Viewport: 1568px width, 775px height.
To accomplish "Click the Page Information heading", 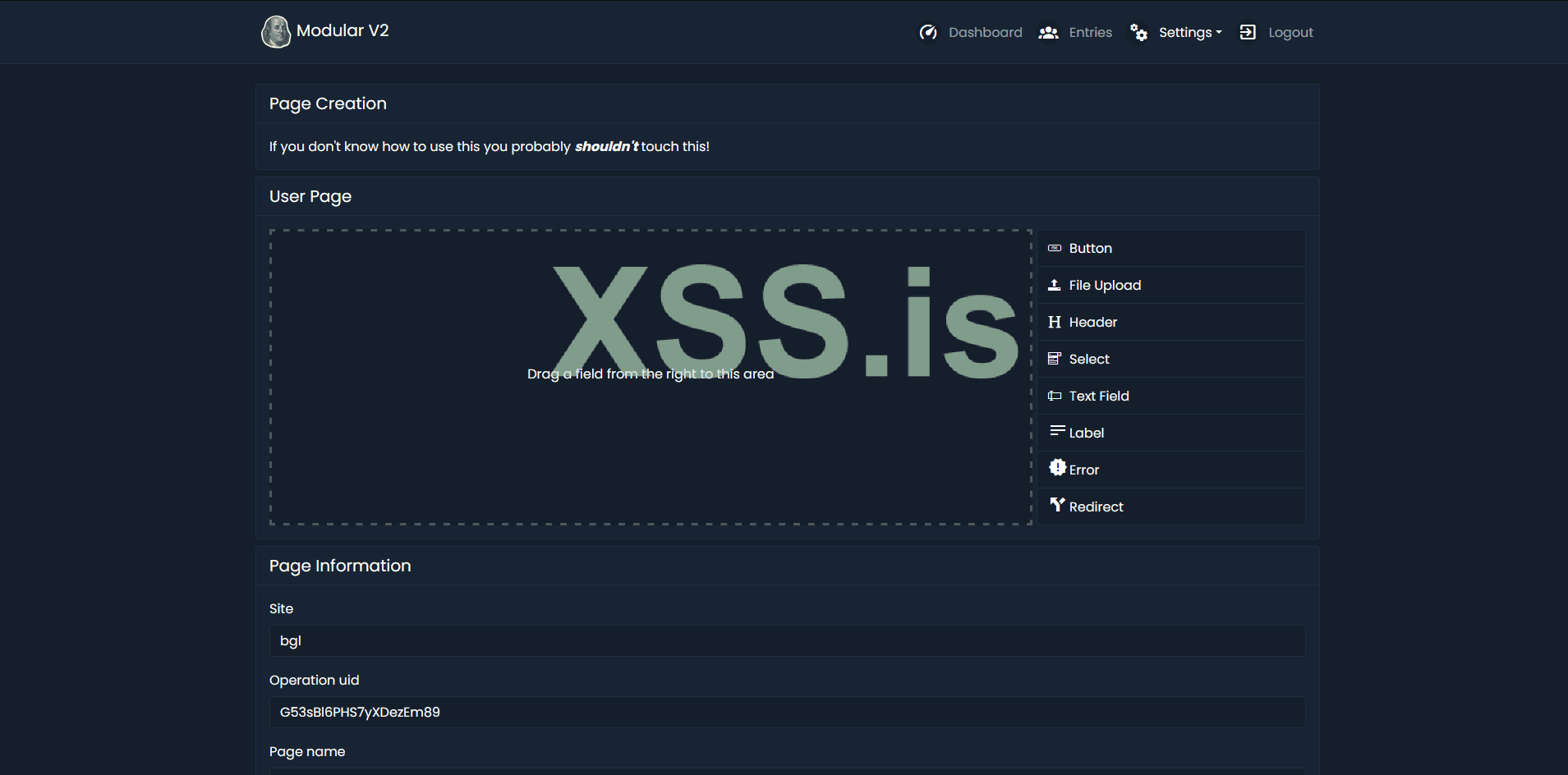I will 340,566.
